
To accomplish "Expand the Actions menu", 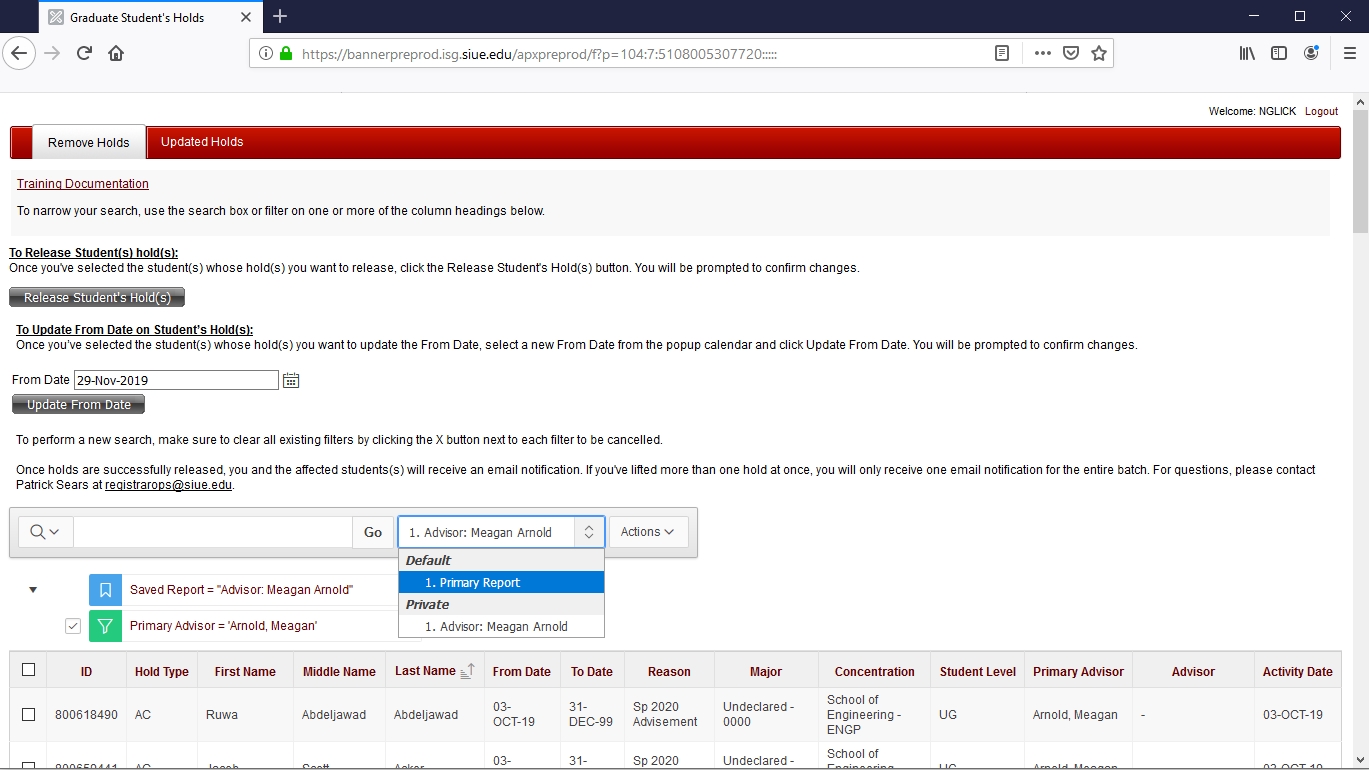I will coord(648,532).
